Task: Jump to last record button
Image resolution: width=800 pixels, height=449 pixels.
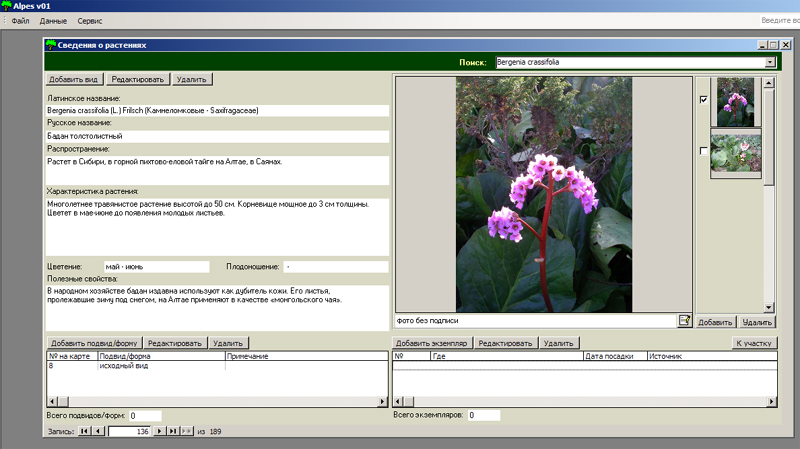Action: [173, 431]
